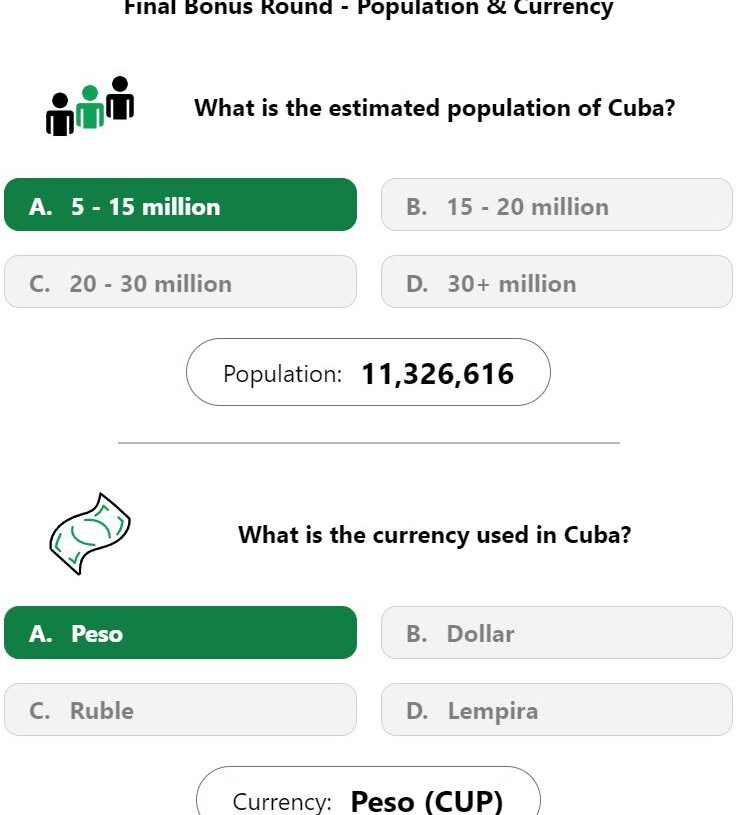
Task: Pick the Ruble answer option
Action: click(x=180, y=710)
